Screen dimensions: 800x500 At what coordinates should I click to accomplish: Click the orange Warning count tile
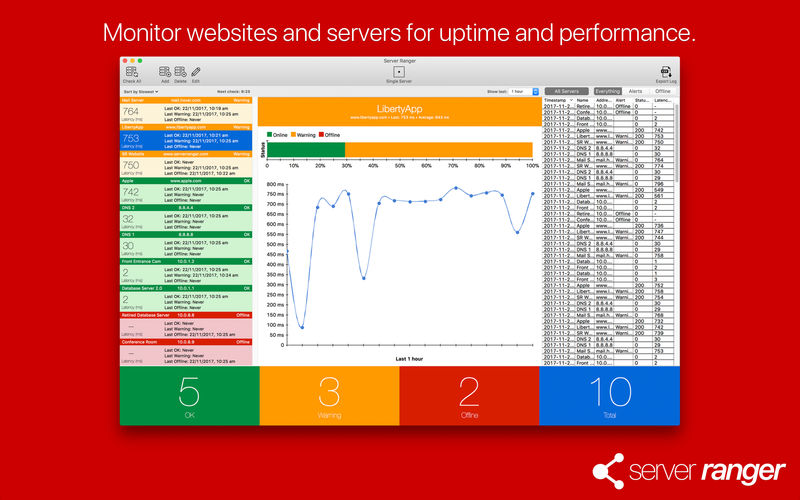329,396
